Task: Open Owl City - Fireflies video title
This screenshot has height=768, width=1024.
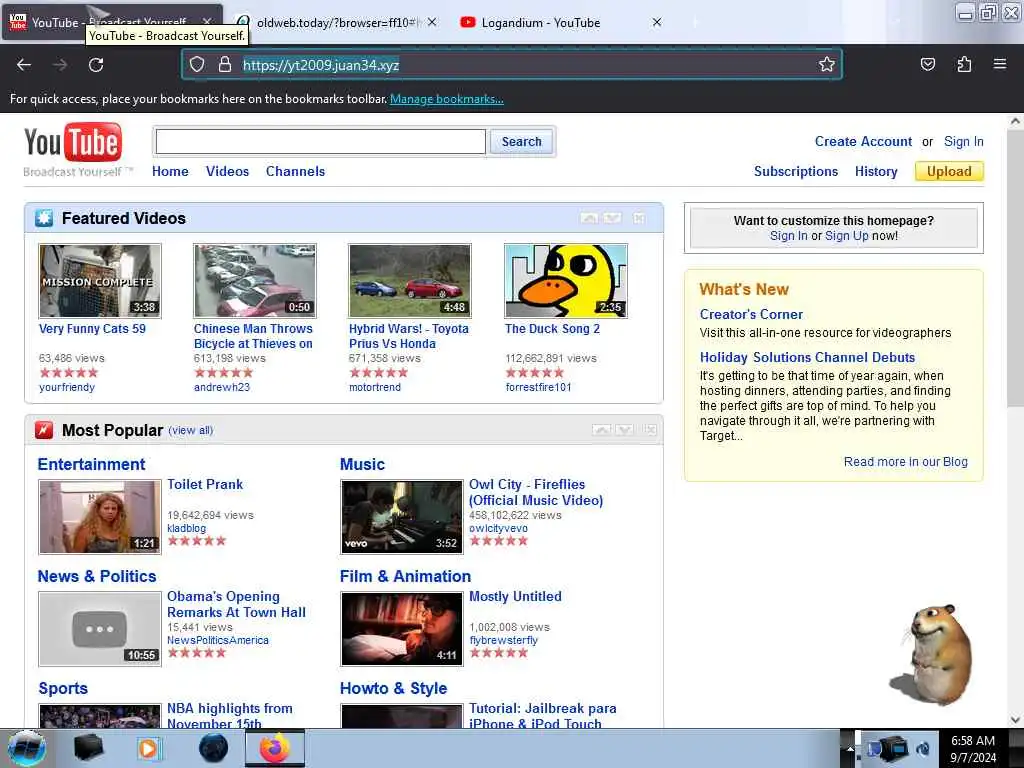Action: (536, 492)
